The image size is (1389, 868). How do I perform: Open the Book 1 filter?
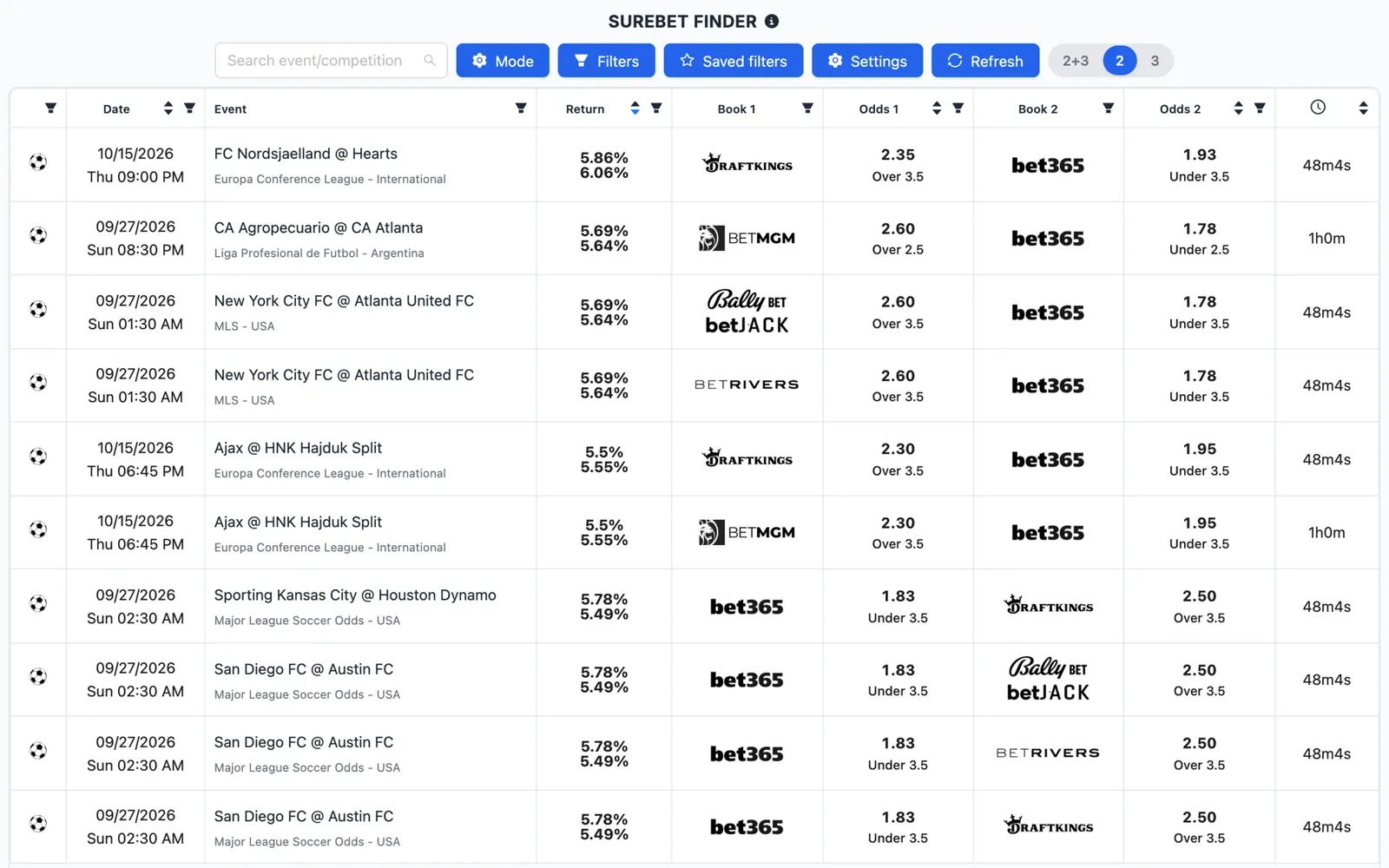tap(807, 108)
